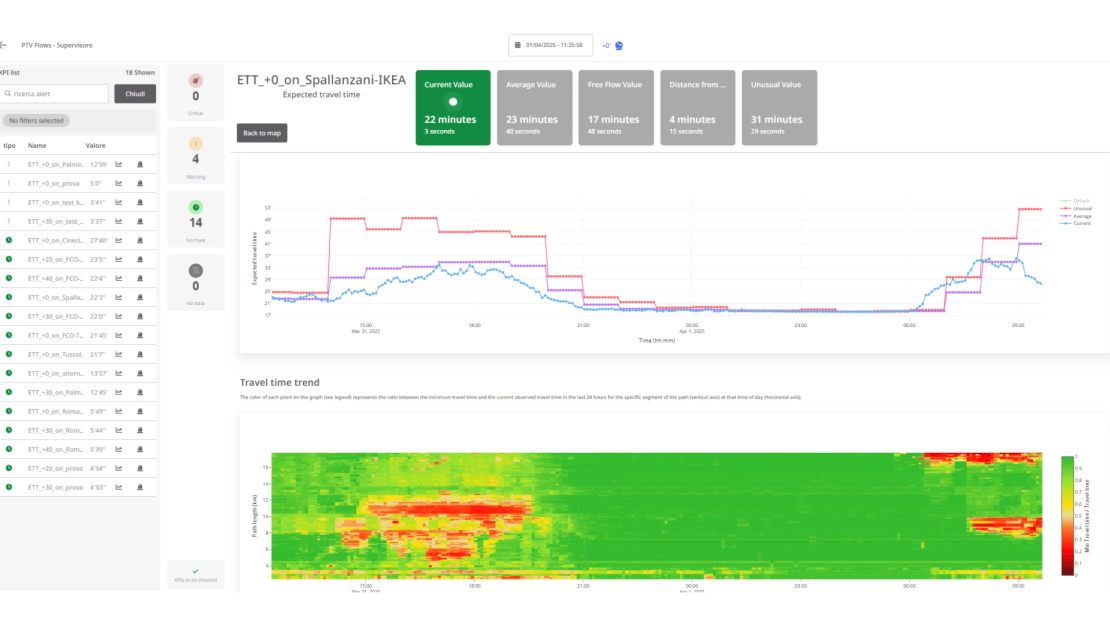The width and height of the screenshot is (1110, 624).
Task: Open chart icon for ETT_+0_on_Palmir row
Action: [x=119, y=164]
